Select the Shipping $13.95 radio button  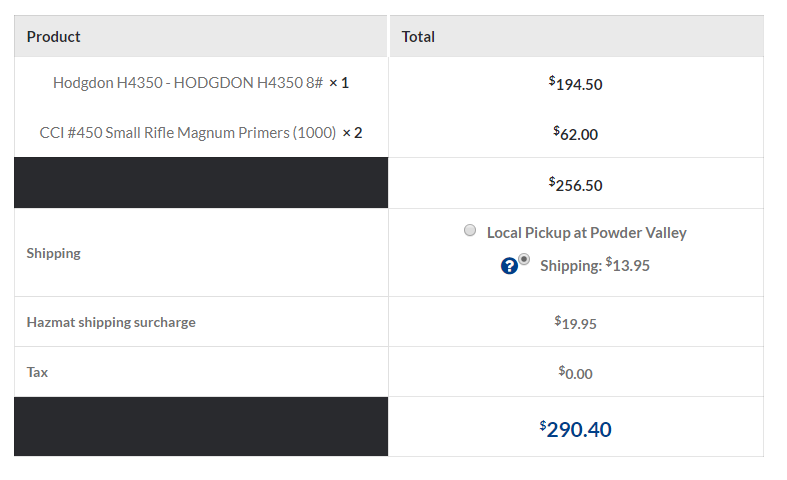[524, 259]
